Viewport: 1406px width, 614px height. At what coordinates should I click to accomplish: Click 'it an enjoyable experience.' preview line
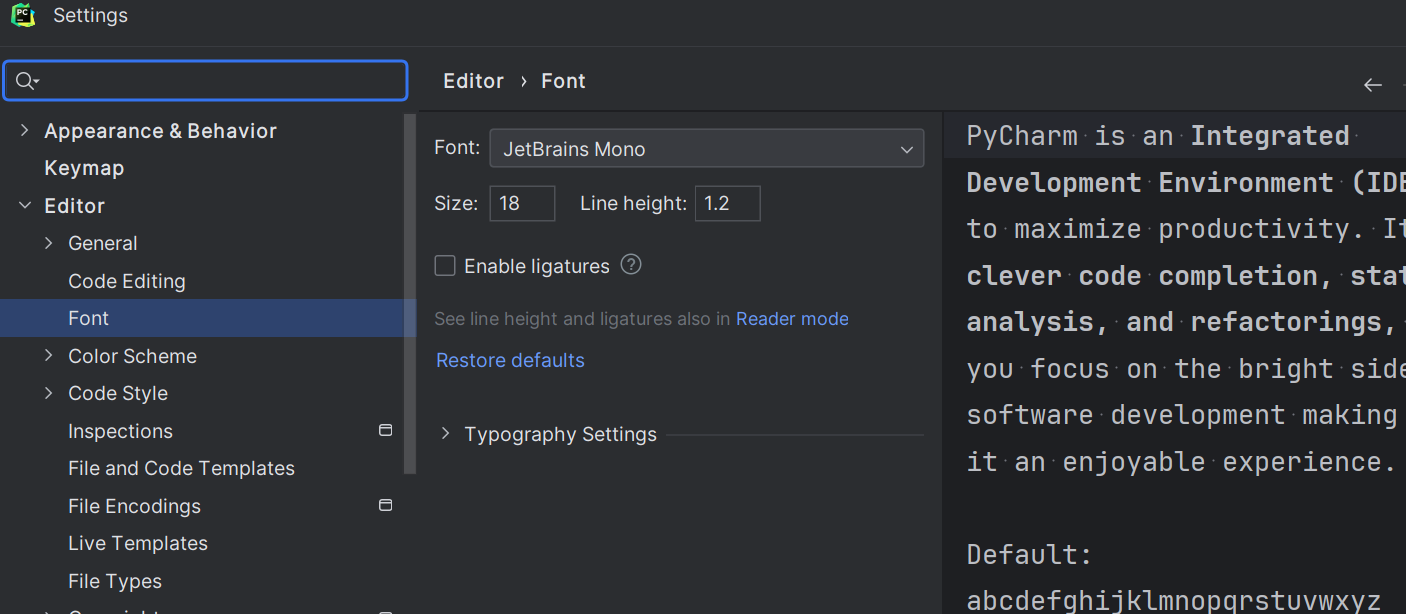(x=1181, y=462)
